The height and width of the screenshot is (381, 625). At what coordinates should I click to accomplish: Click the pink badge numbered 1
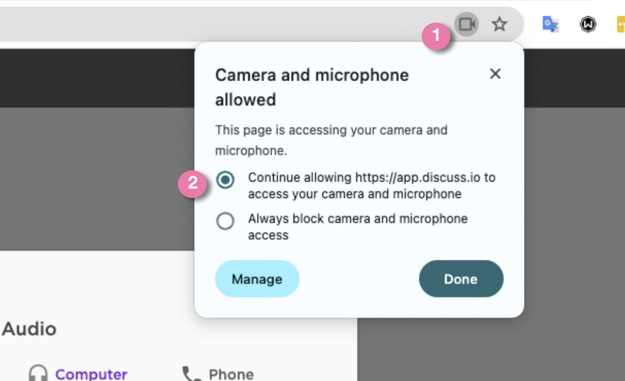(x=436, y=36)
